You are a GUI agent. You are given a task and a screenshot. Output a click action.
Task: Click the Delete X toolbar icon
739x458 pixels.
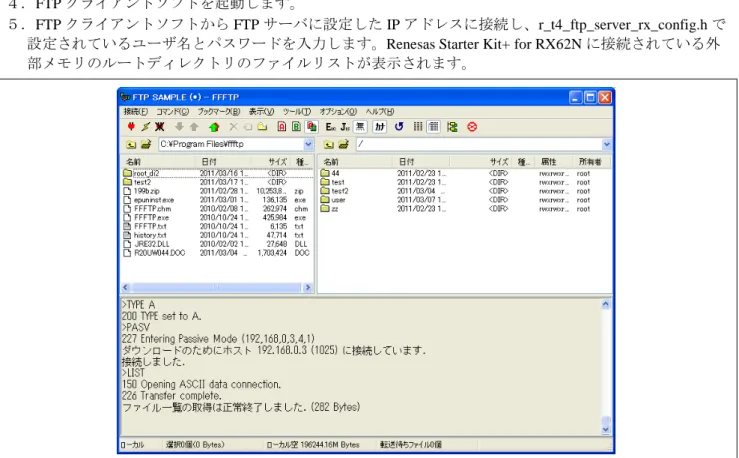233,127
